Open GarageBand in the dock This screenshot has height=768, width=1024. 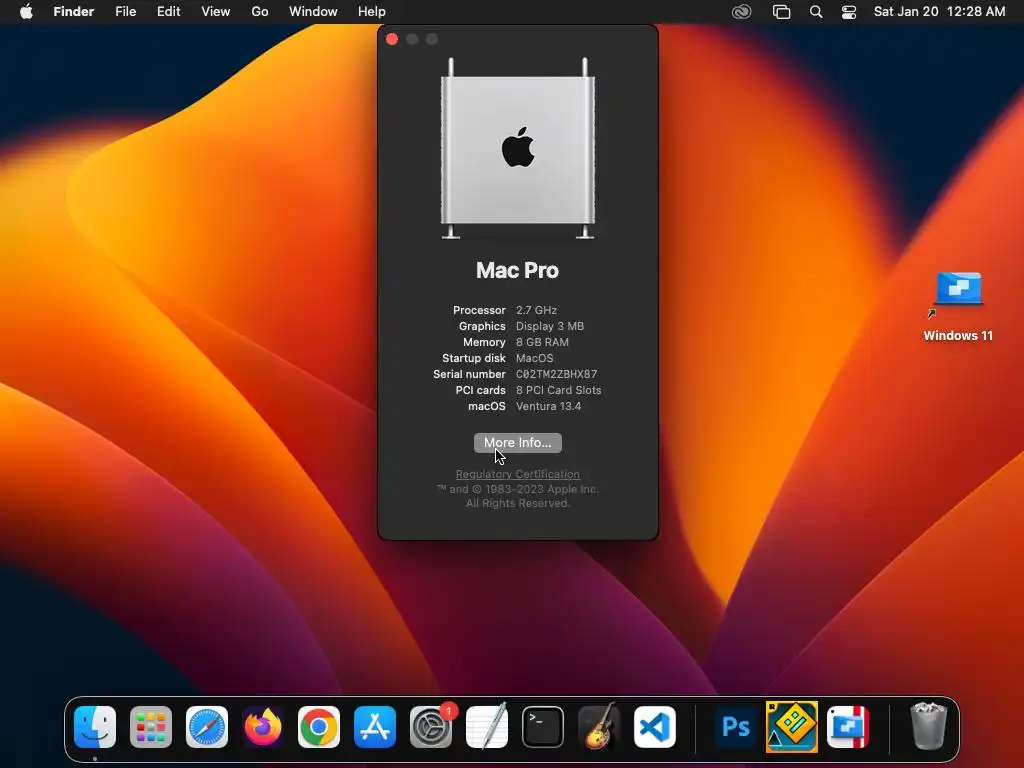click(599, 726)
